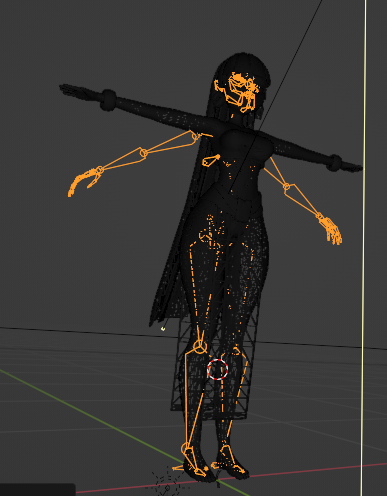Image resolution: width=387 pixels, height=496 pixels.
Task: Click the orange elbow joint of the raised arm bone
Action: click(x=144, y=153)
